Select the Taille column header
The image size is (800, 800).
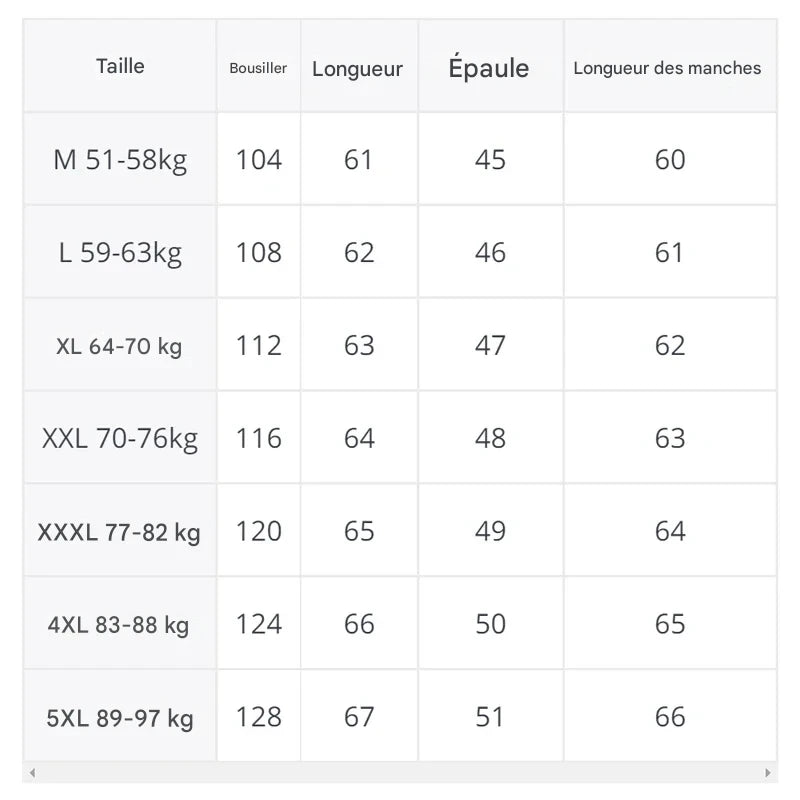(120, 67)
